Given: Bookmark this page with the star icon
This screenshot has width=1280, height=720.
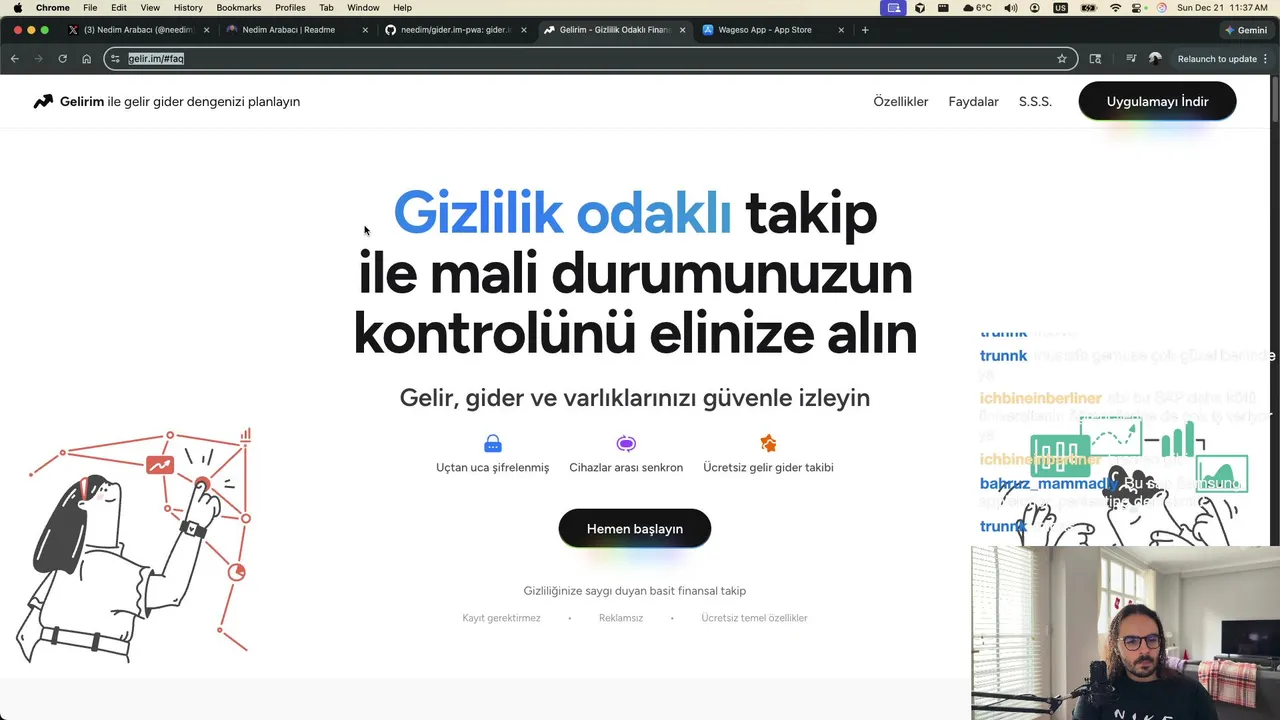Looking at the screenshot, I should point(1062,59).
